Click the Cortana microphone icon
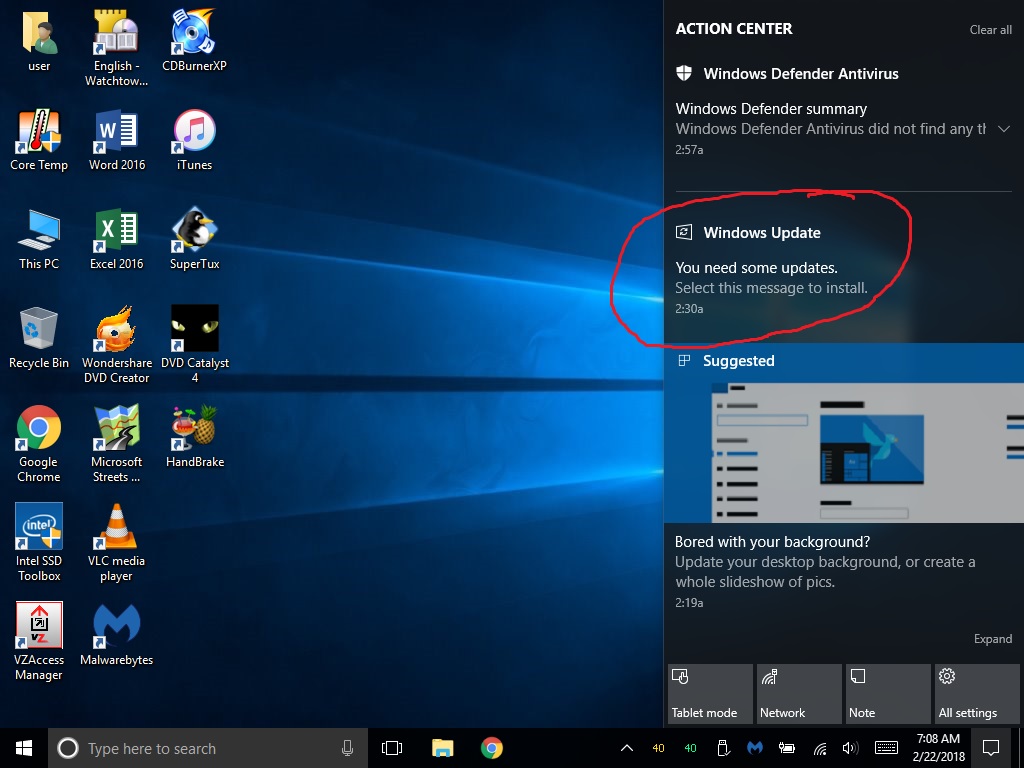 point(347,748)
